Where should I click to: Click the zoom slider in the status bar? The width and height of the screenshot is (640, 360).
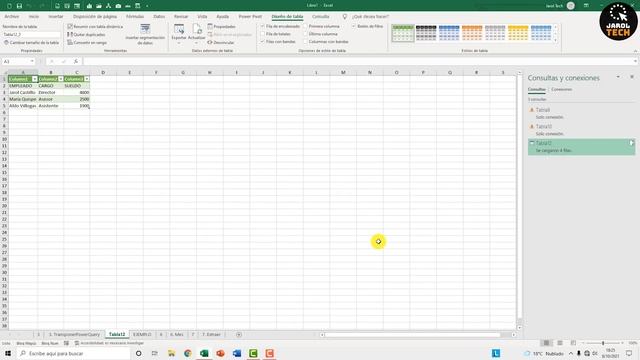[x=603, y=343]
